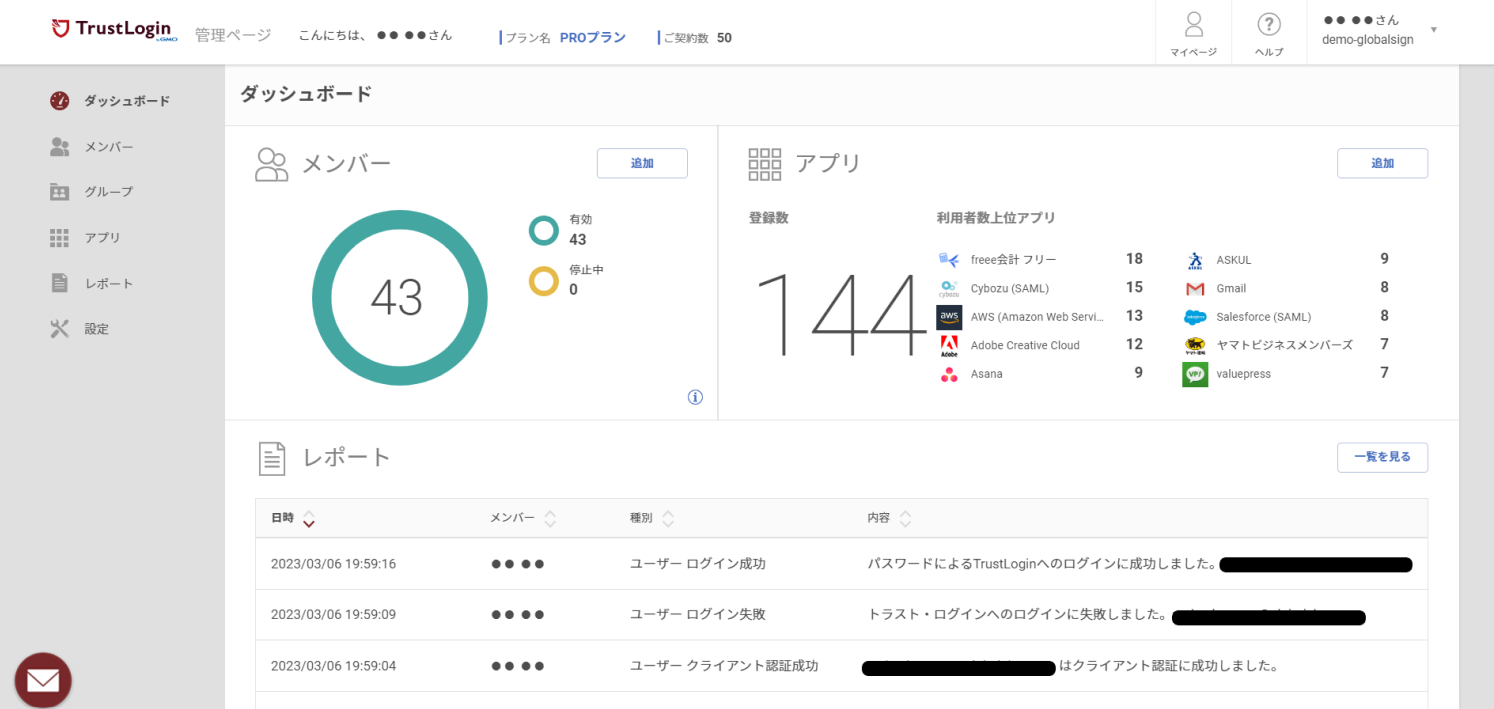Open the Settings menu in the sidebar
Screen dimensions: 1494x709
tap(96, 329)
